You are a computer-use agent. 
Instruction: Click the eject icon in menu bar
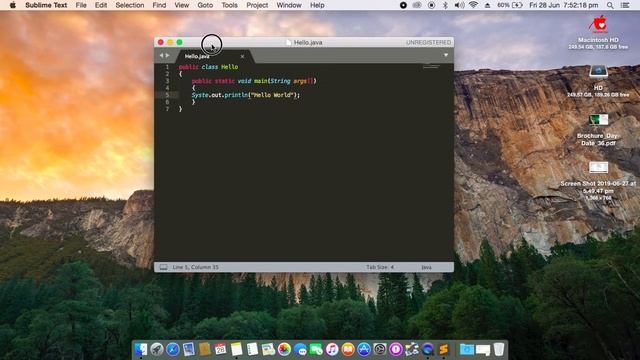point(487,5)
